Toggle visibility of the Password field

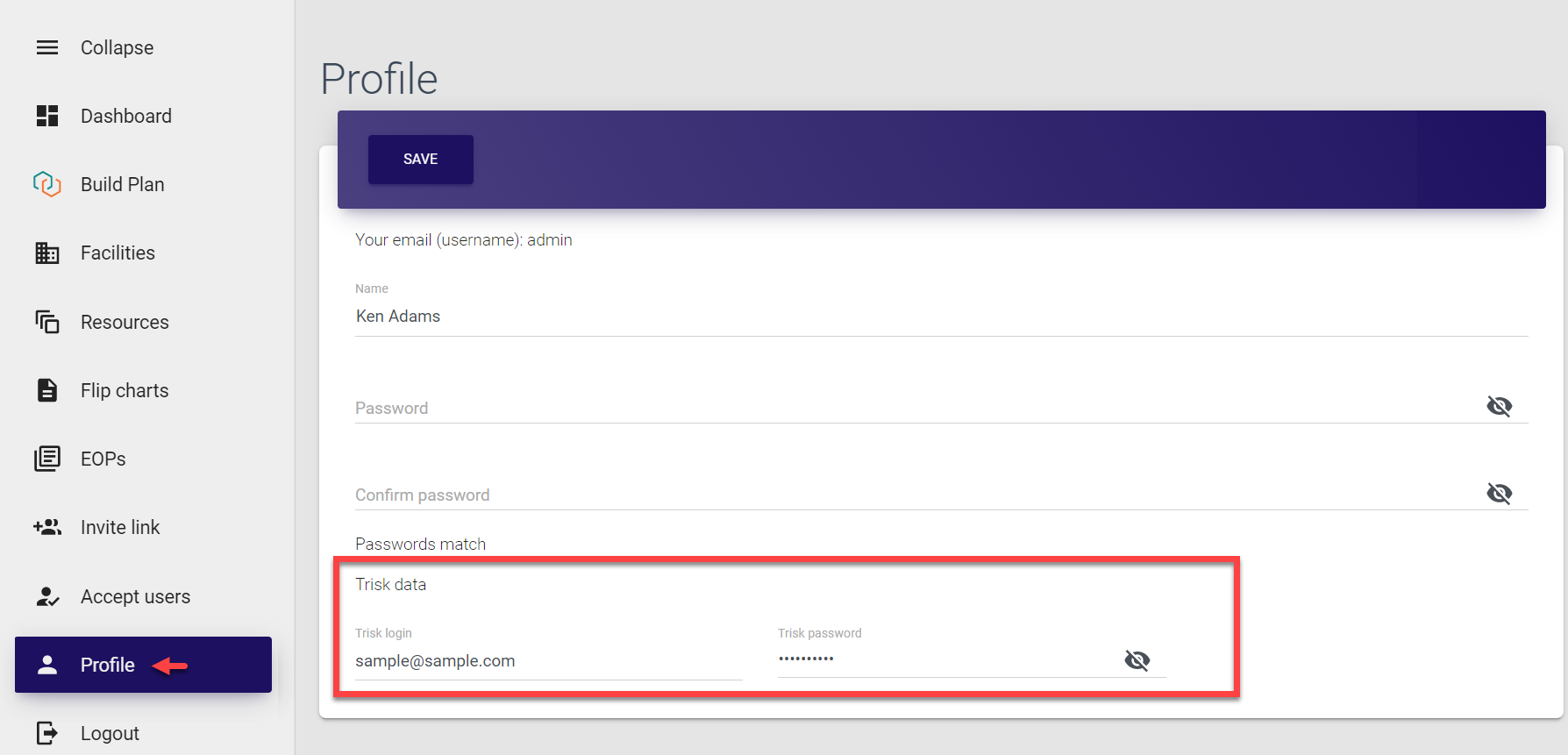1499,406
